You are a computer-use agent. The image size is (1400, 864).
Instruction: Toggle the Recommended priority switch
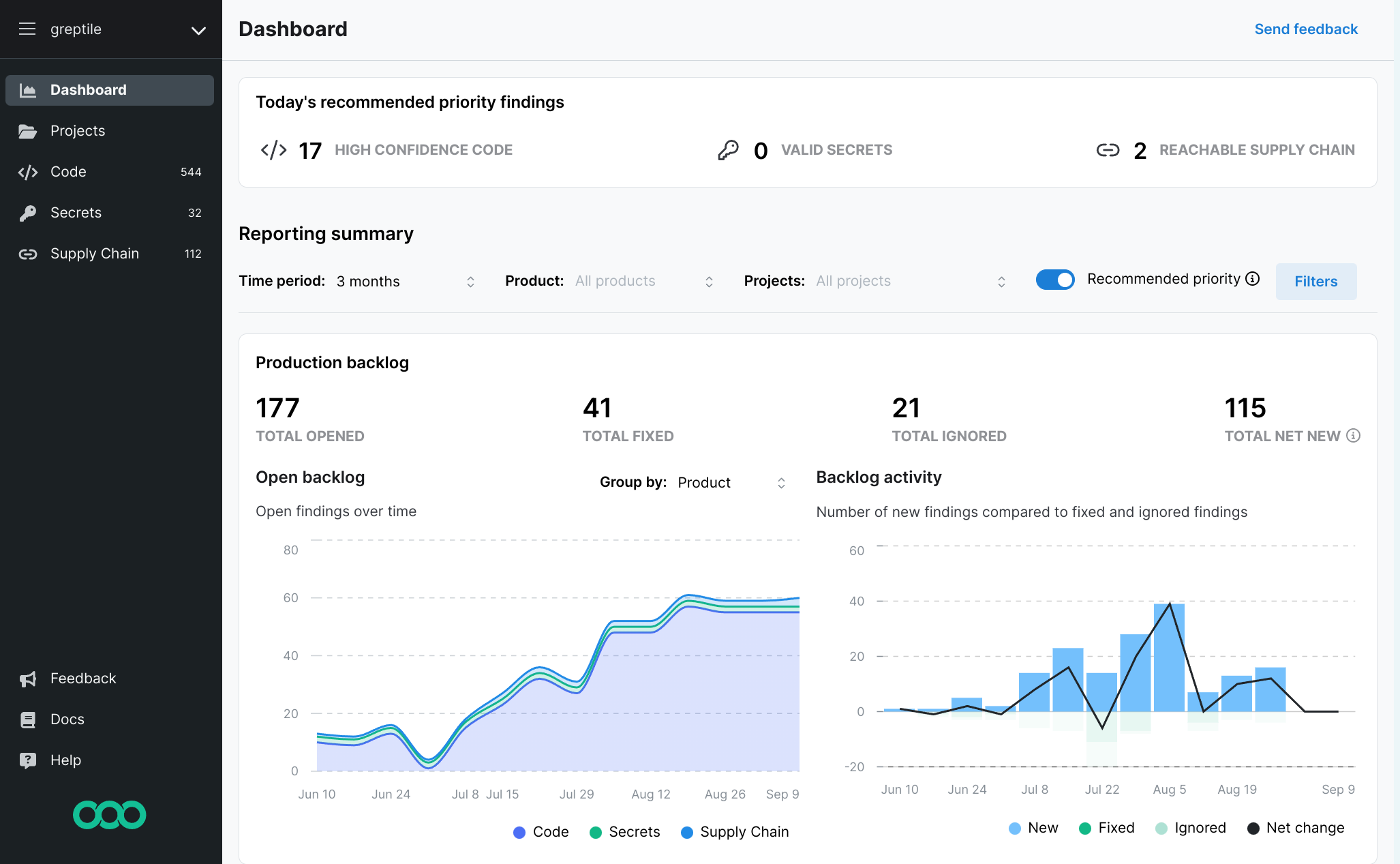click(x=1056, y=281)
